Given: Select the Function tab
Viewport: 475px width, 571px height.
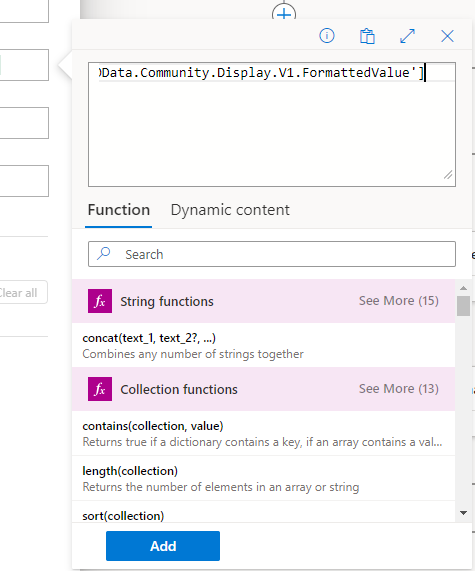Looking at the screenshot, I should pyautogui.click(x=119, y=210).
